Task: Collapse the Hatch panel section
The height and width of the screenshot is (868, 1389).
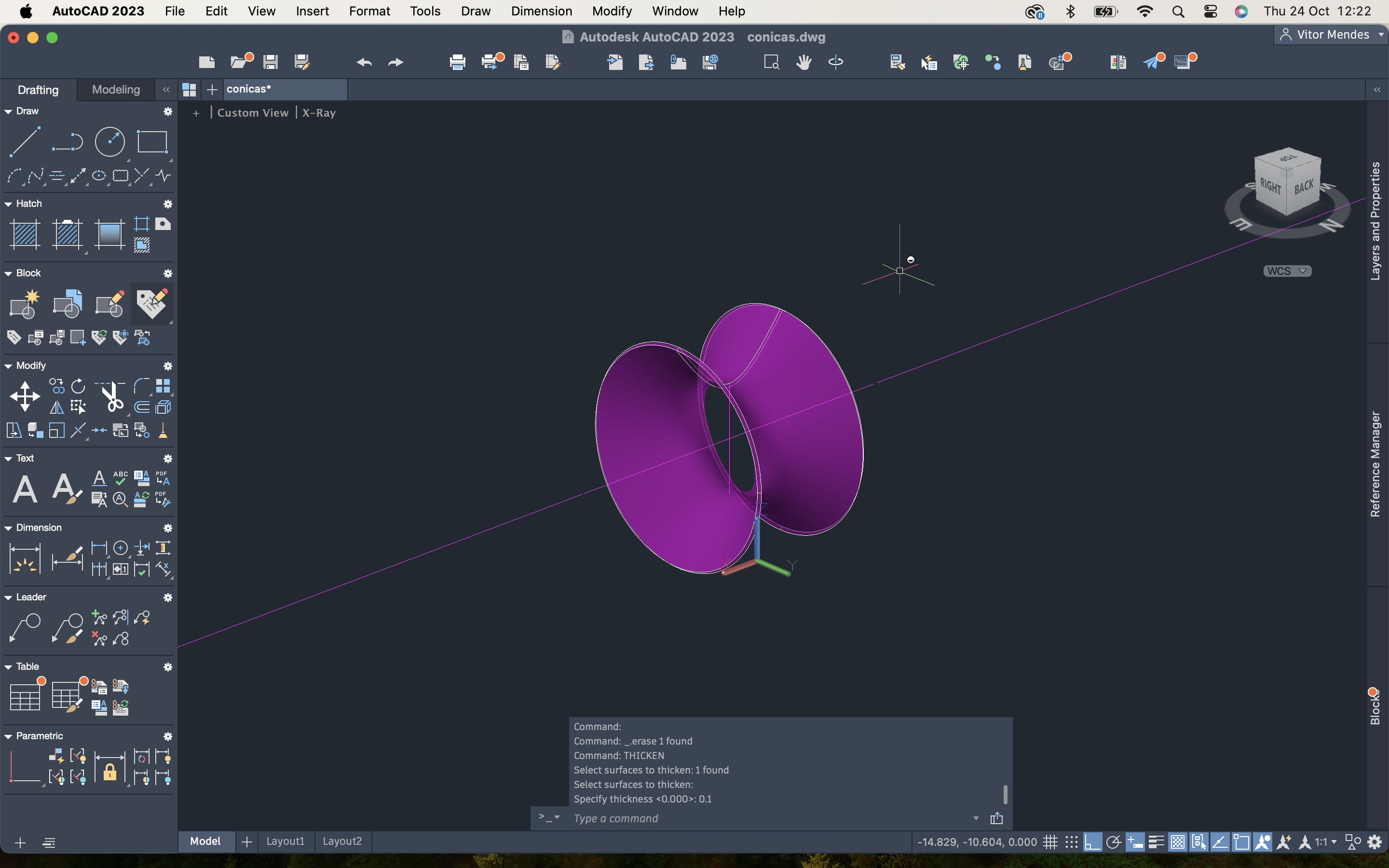Action: 8,204
